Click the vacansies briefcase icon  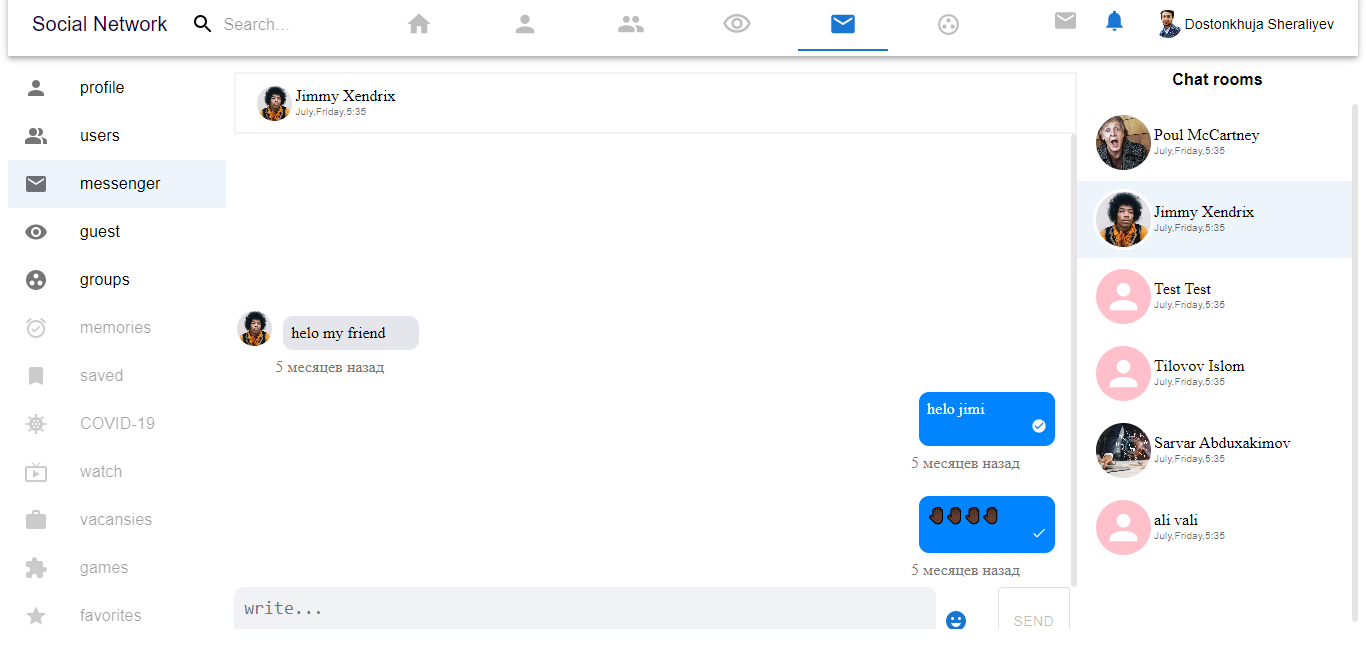click(36, 520)
